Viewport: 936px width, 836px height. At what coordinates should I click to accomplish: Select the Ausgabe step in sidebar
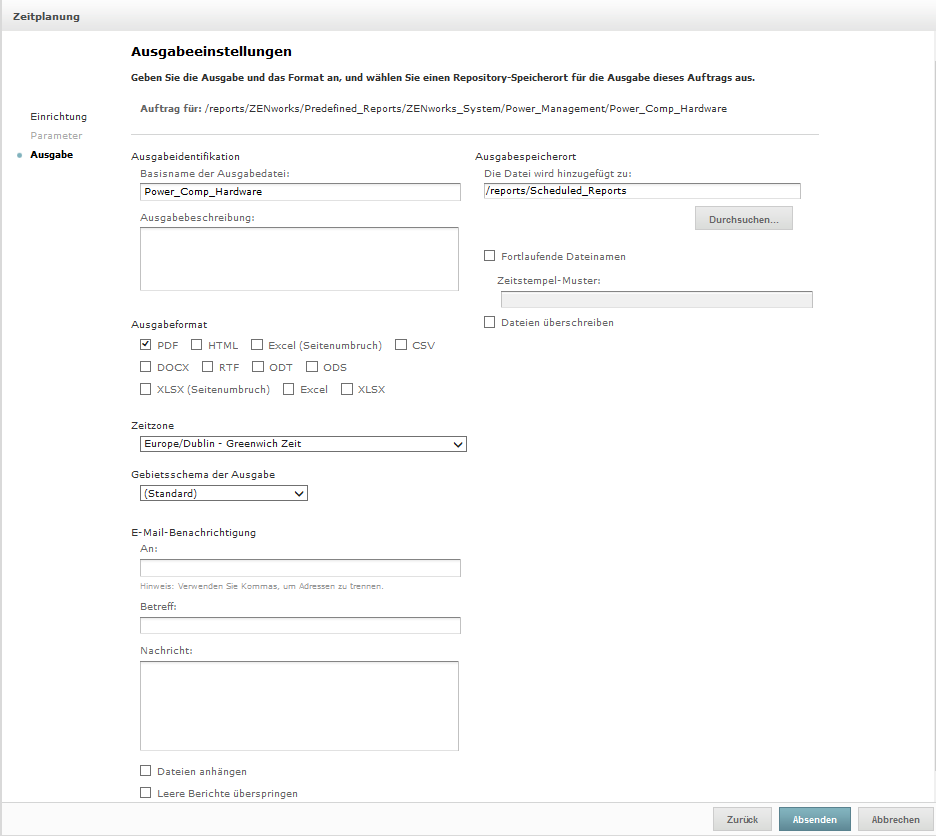[51, 155]
